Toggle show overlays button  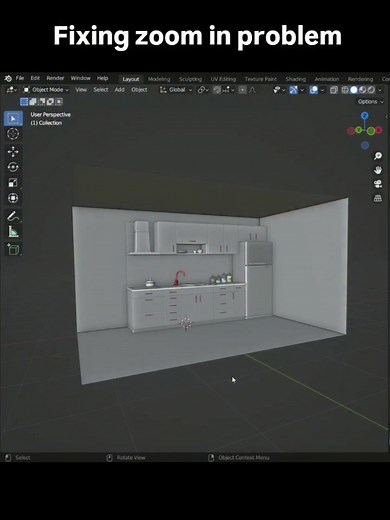click(x=314, y=90)
